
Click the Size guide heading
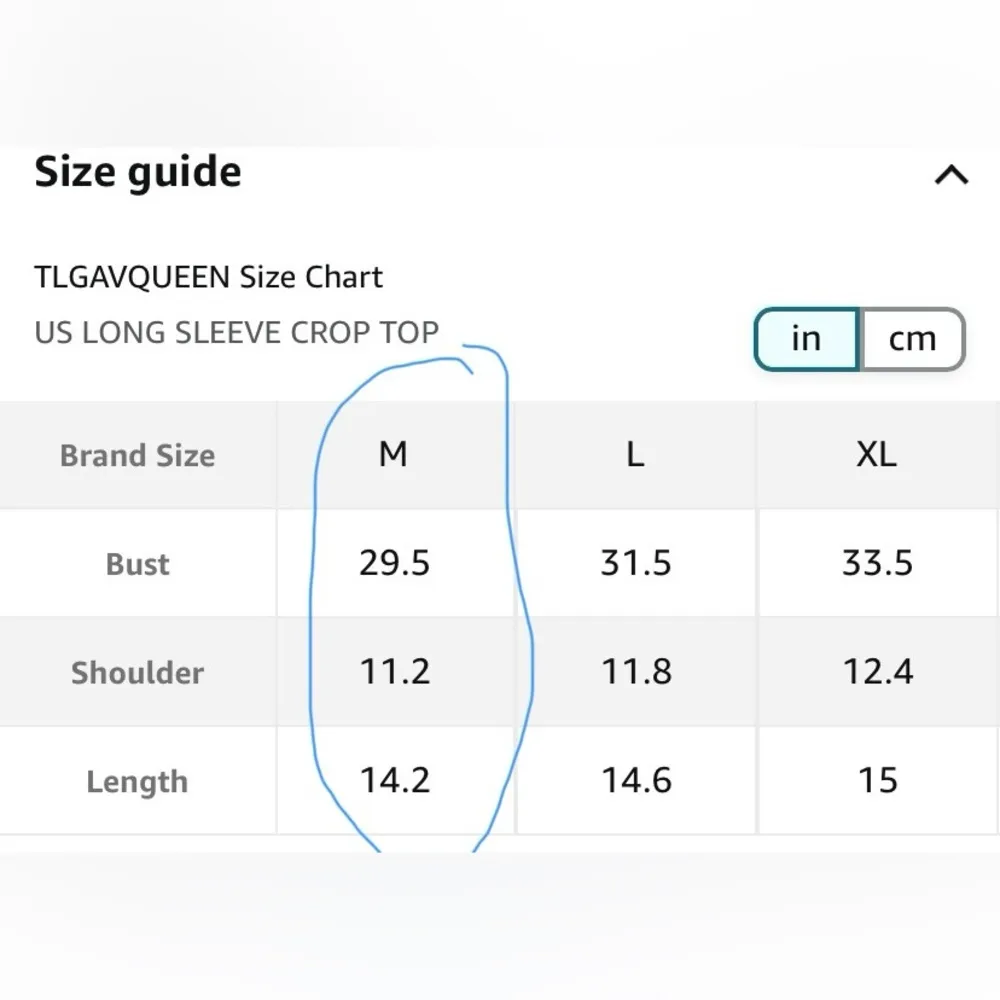point(138,173)
